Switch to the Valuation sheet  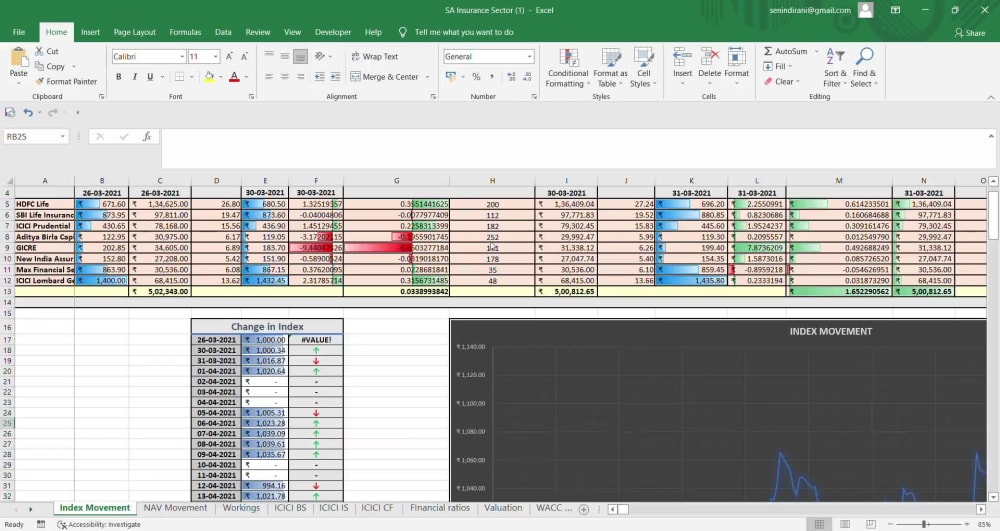tap(503, 508)
